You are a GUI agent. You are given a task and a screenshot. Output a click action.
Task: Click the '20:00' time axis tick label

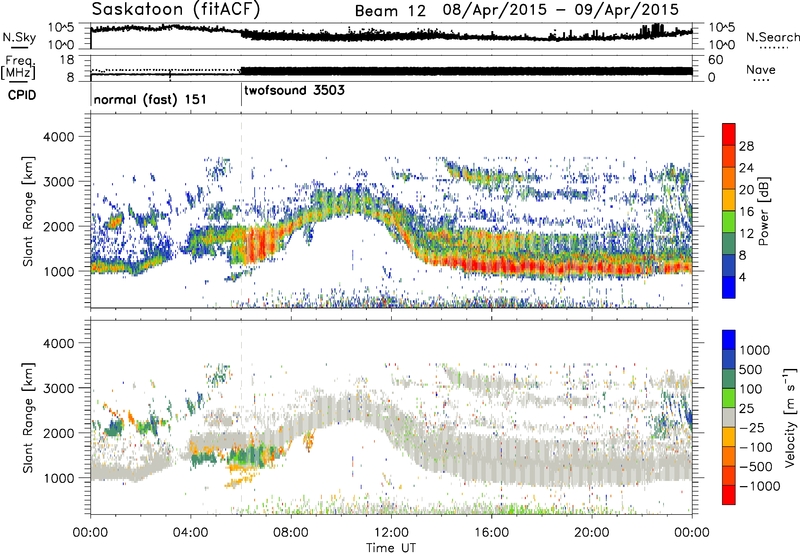pos(592,533)
